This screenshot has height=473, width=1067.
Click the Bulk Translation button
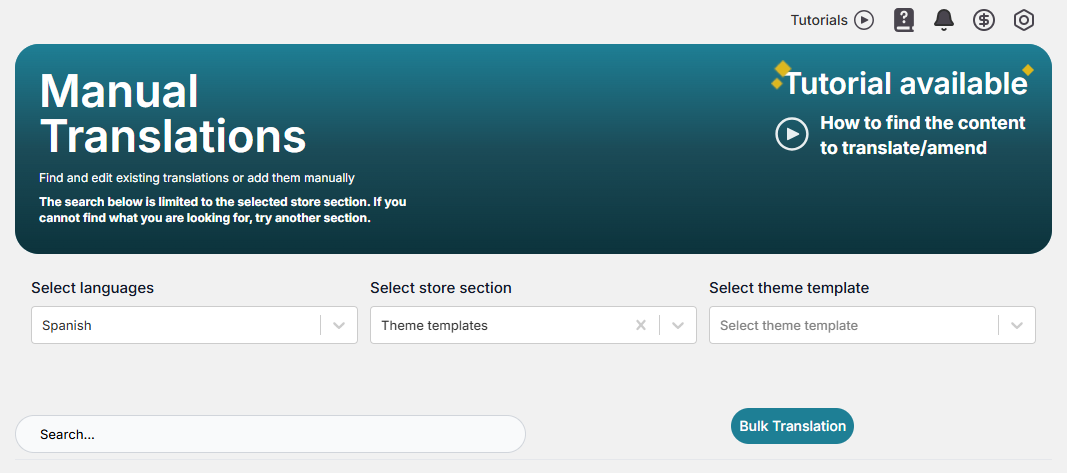coord(792,426)
